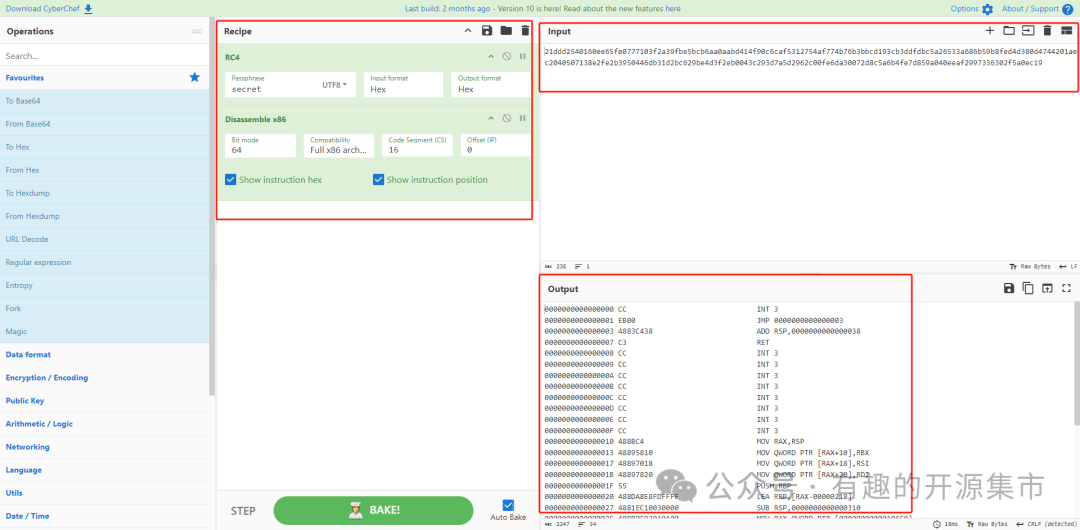Image resolution: width=1080 pixels, height=530 pixels.
Task: Select the Data format category
Action: (28, 355)
